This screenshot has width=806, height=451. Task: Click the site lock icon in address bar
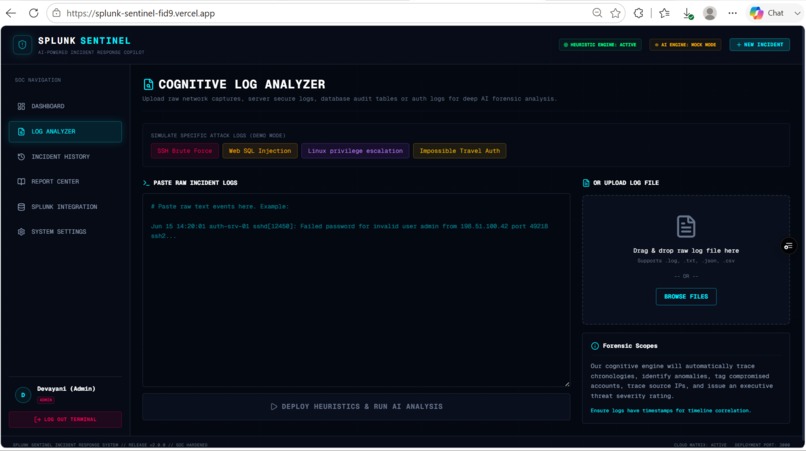(57, 13)
